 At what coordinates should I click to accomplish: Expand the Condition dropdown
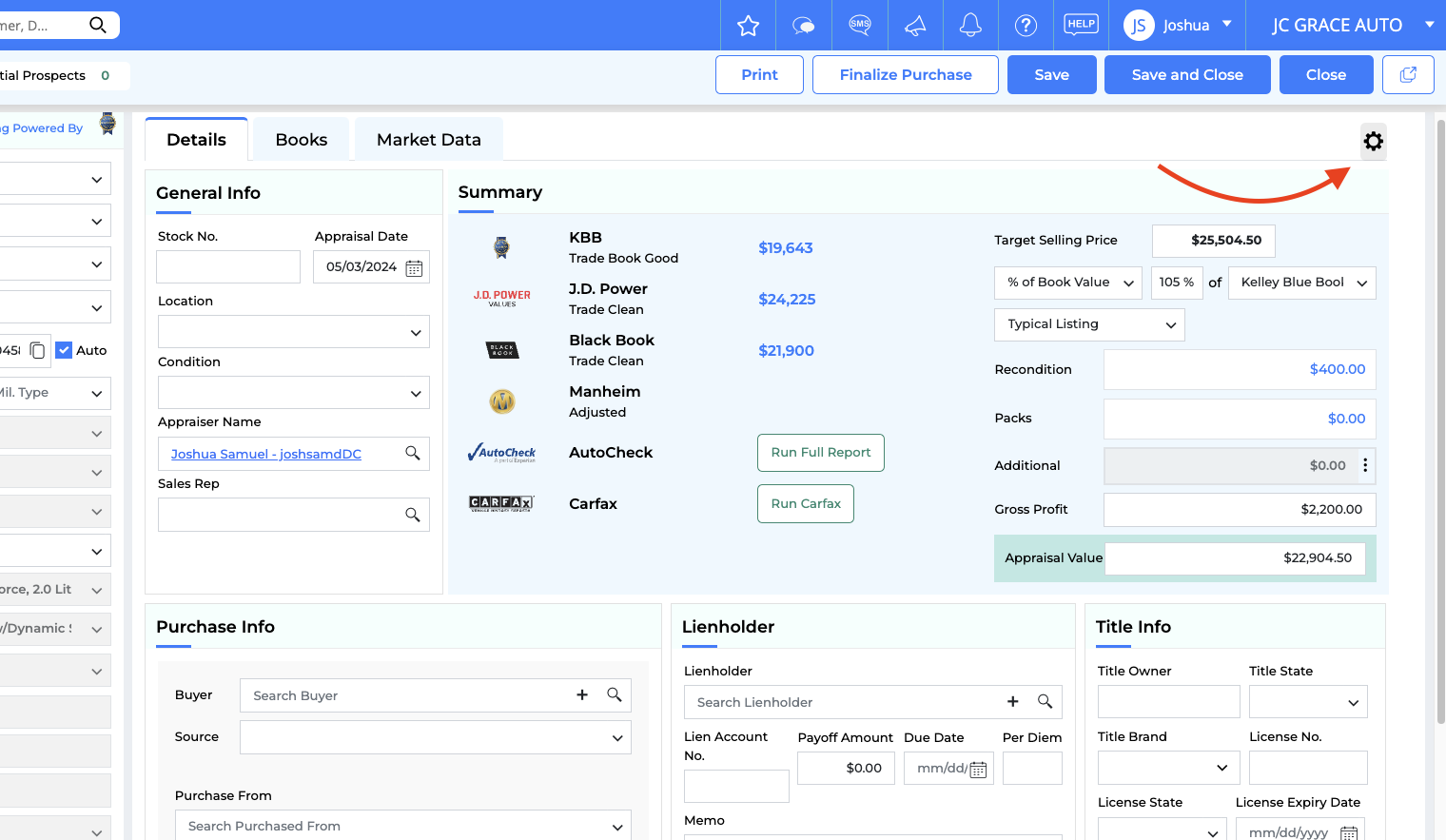click(294, 393)
